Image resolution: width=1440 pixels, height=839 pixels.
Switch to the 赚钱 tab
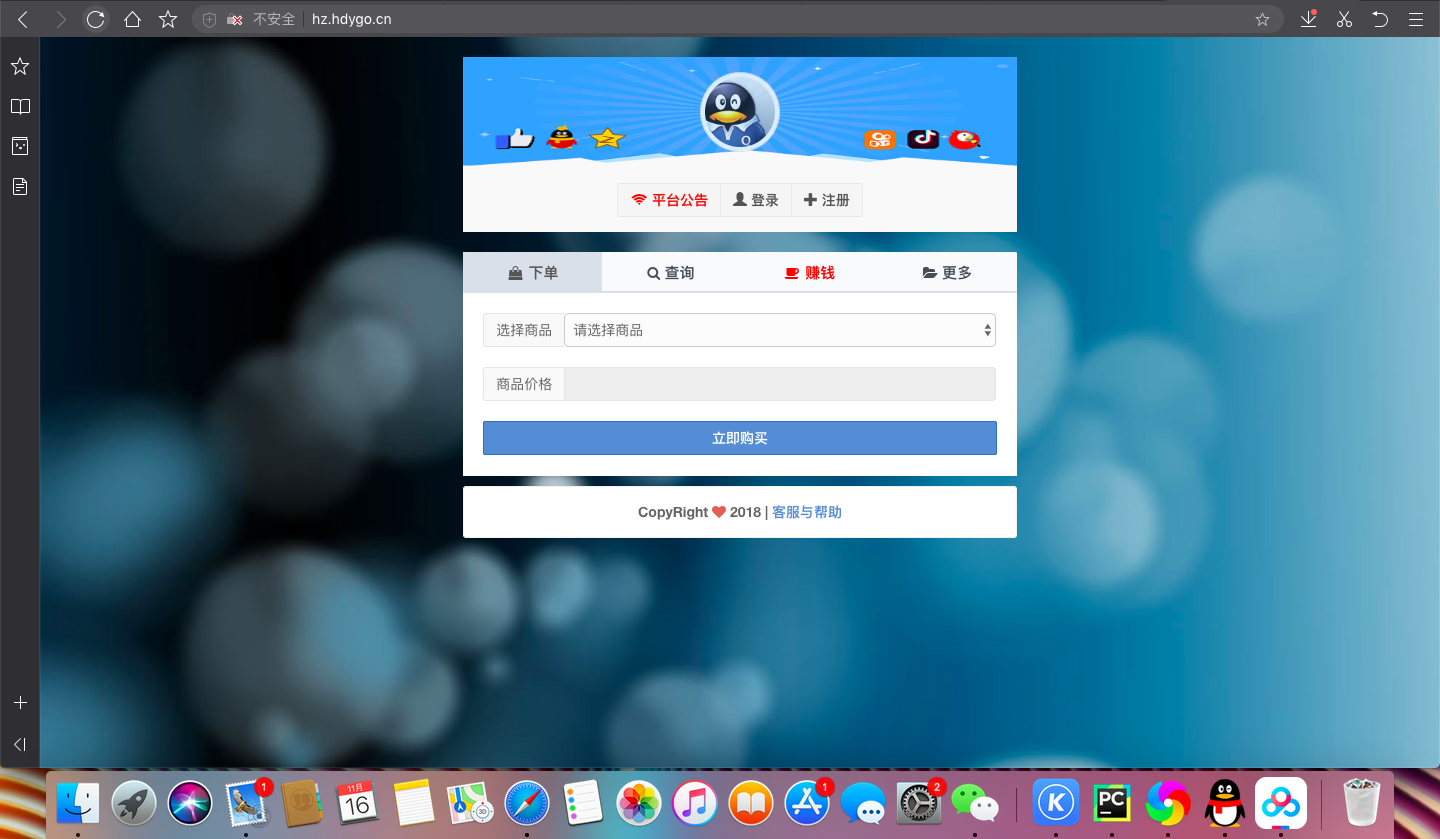[809, 273]
